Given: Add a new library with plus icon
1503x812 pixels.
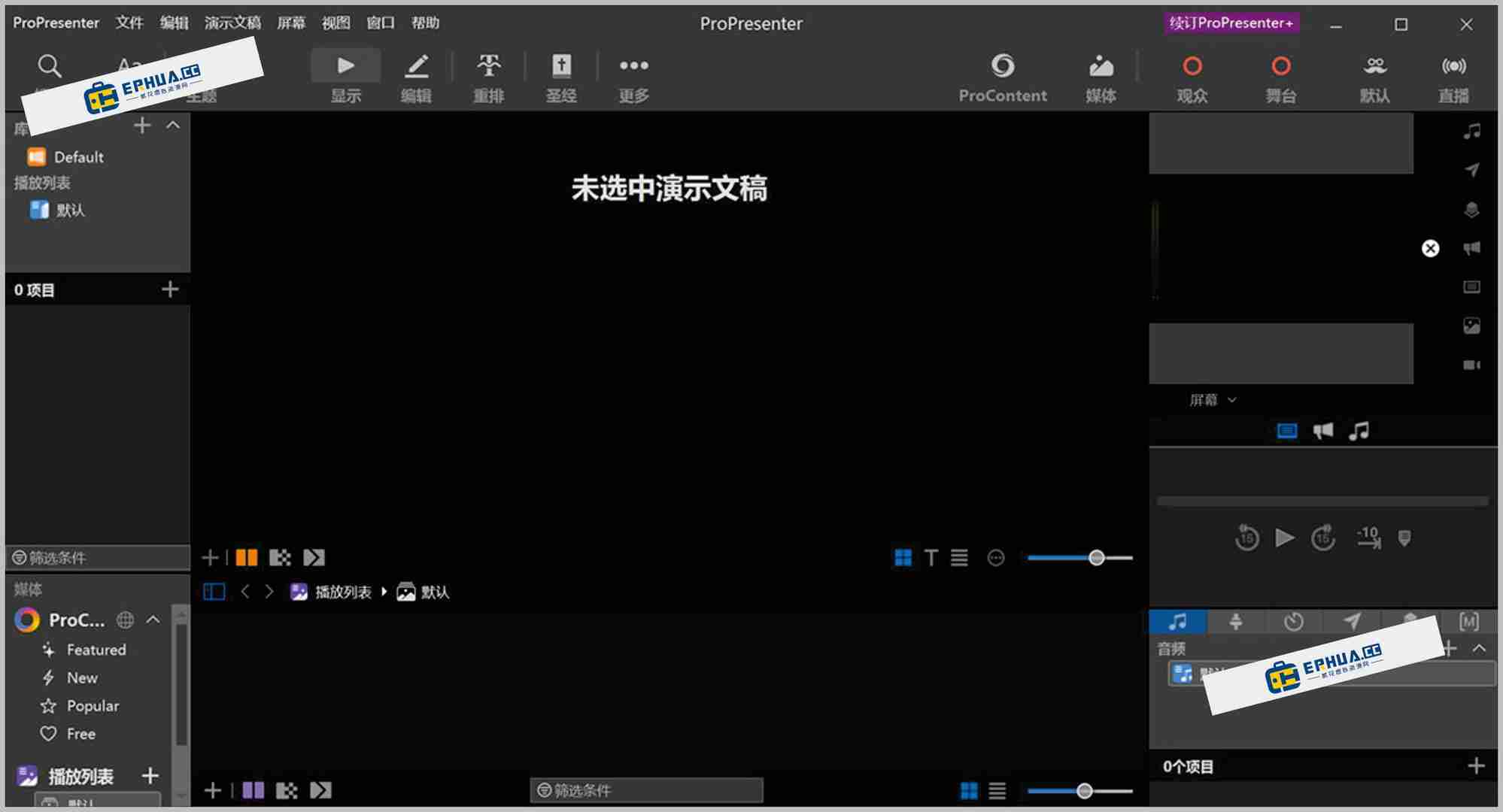Looking at the screenshot, I should click(142, 126).
